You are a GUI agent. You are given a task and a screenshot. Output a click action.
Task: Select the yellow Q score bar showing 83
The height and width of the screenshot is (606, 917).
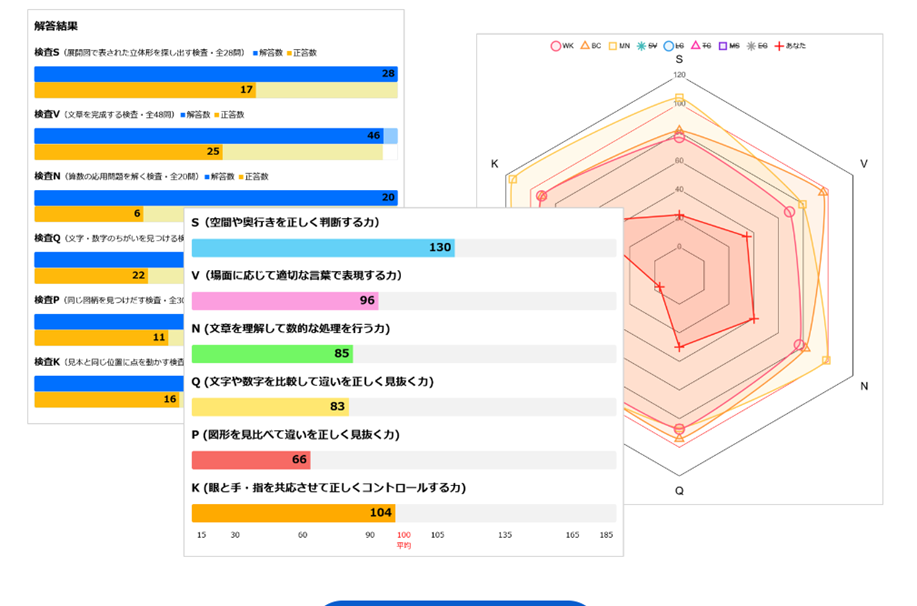(269, 407)
